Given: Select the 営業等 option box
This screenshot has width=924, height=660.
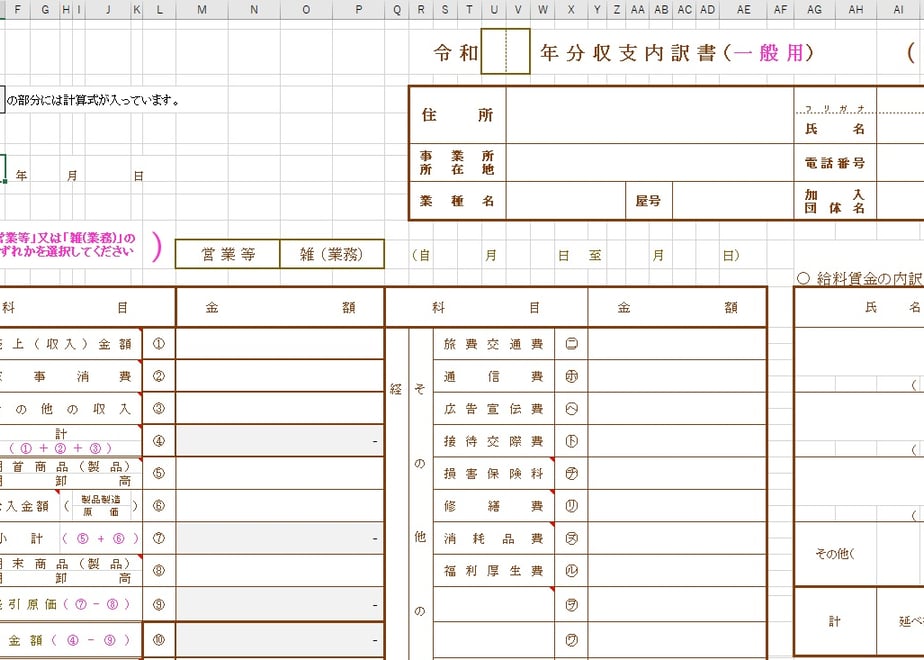Looking at the screenshot, I should 227,254.
